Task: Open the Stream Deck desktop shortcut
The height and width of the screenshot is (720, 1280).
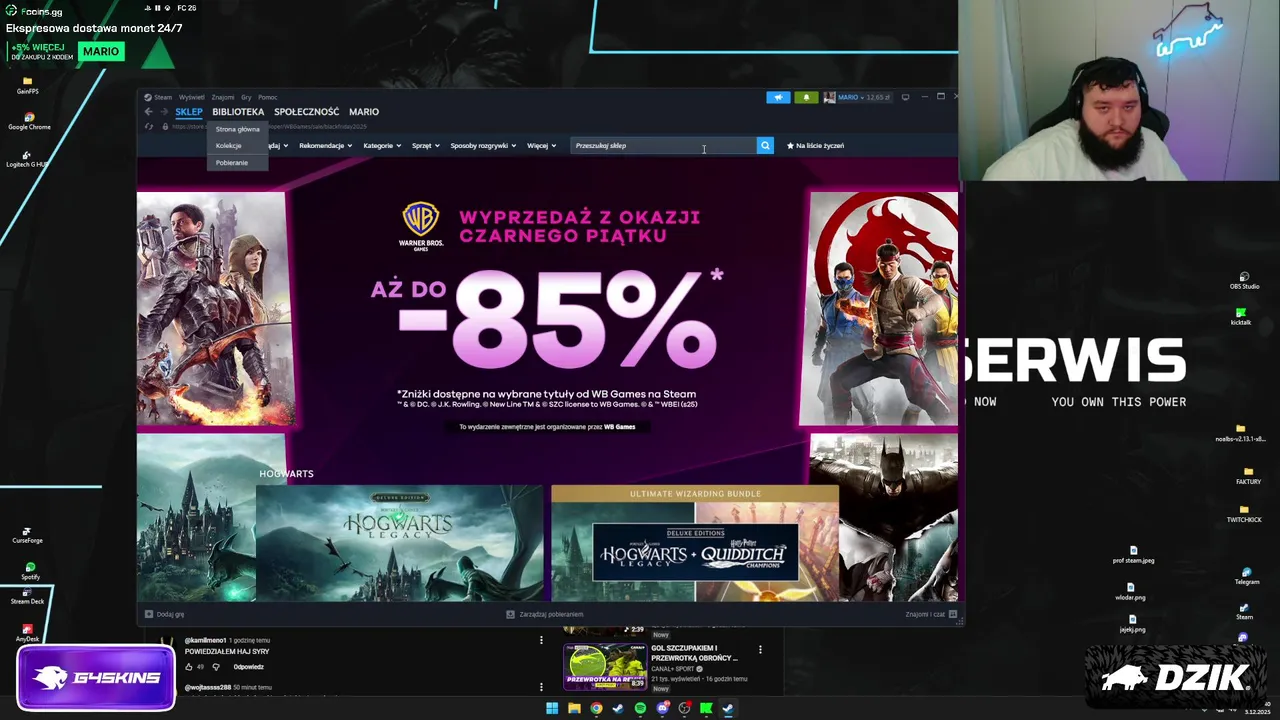Action: [27, 595]
